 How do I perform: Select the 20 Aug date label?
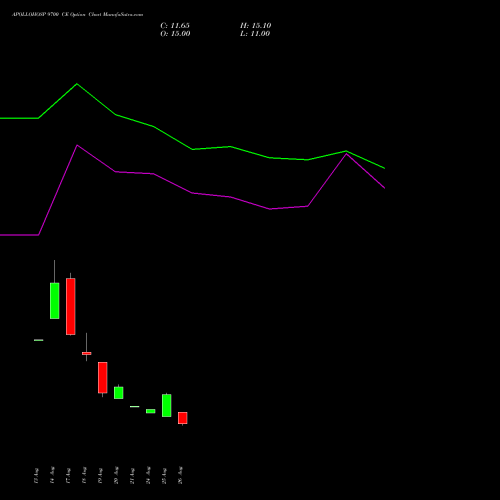pos(116,476)
